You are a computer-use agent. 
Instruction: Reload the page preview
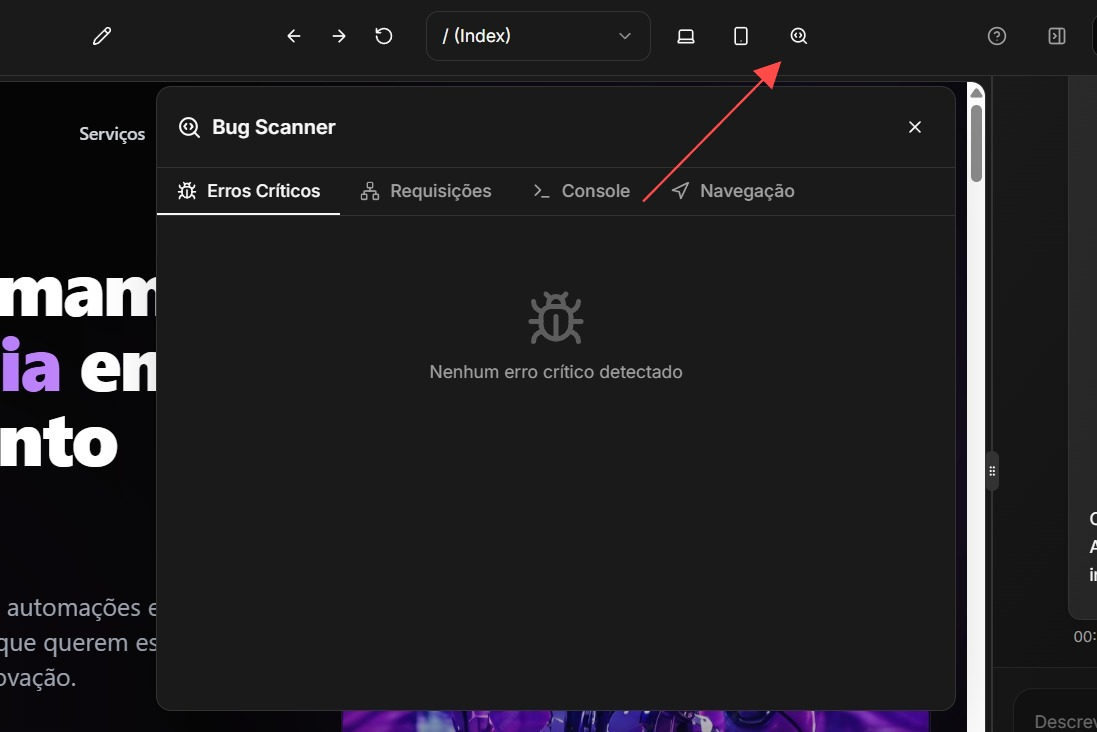(x=383, y=35)
